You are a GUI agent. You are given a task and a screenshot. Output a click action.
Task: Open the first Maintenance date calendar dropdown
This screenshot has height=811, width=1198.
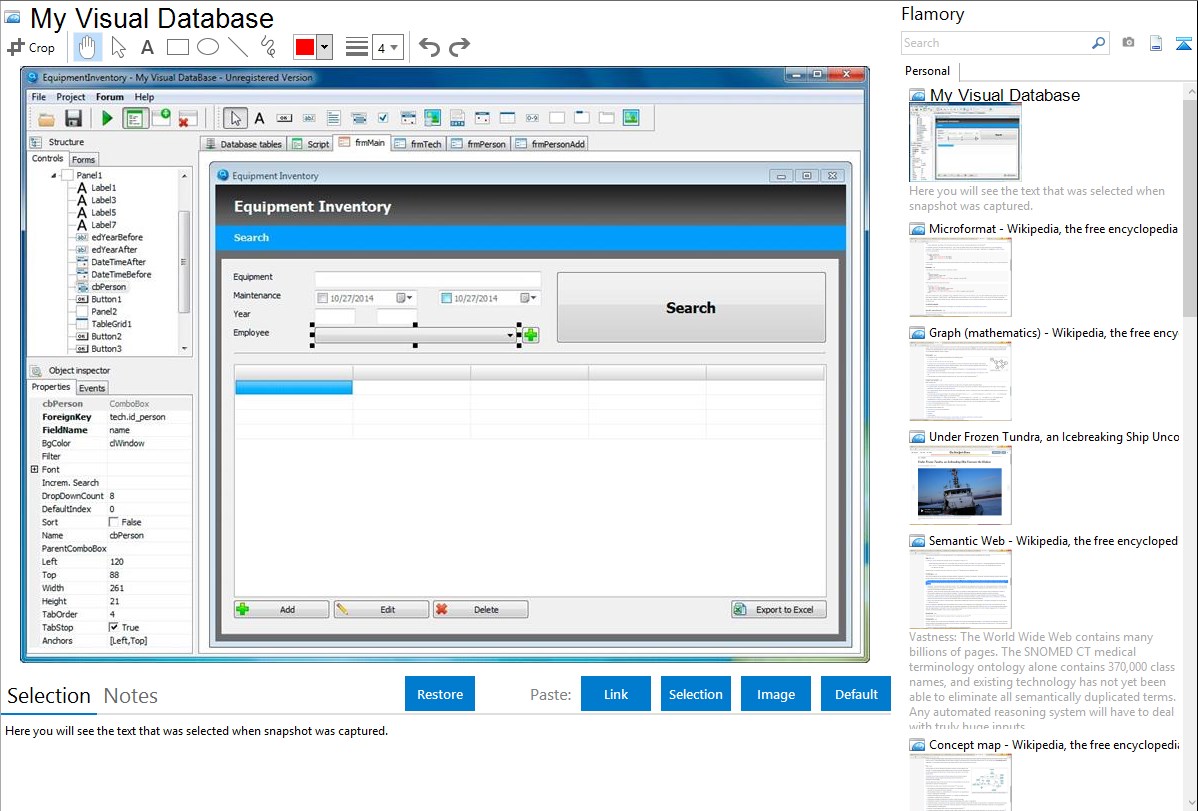pyautogui.click(x=404, y=298)
